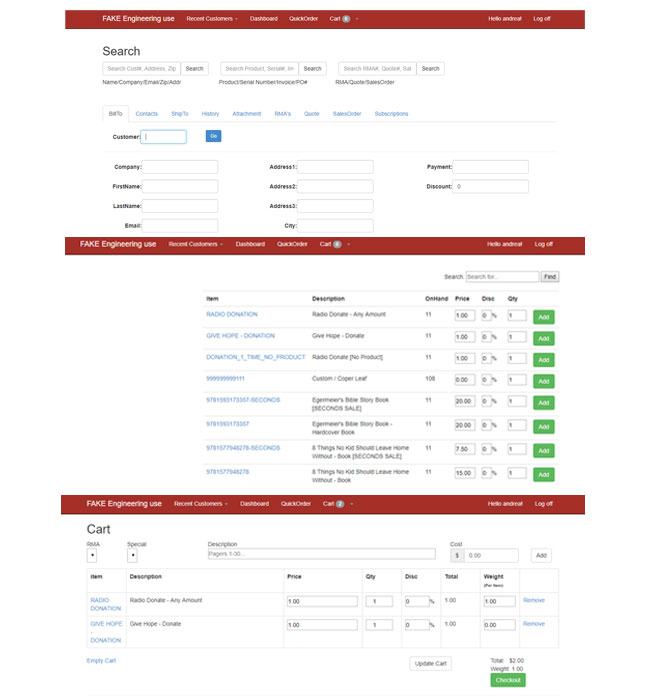The height and width of the screenshot is (700, 650).
Task: Click the Empty Cart link
Action: click(101, 661)
